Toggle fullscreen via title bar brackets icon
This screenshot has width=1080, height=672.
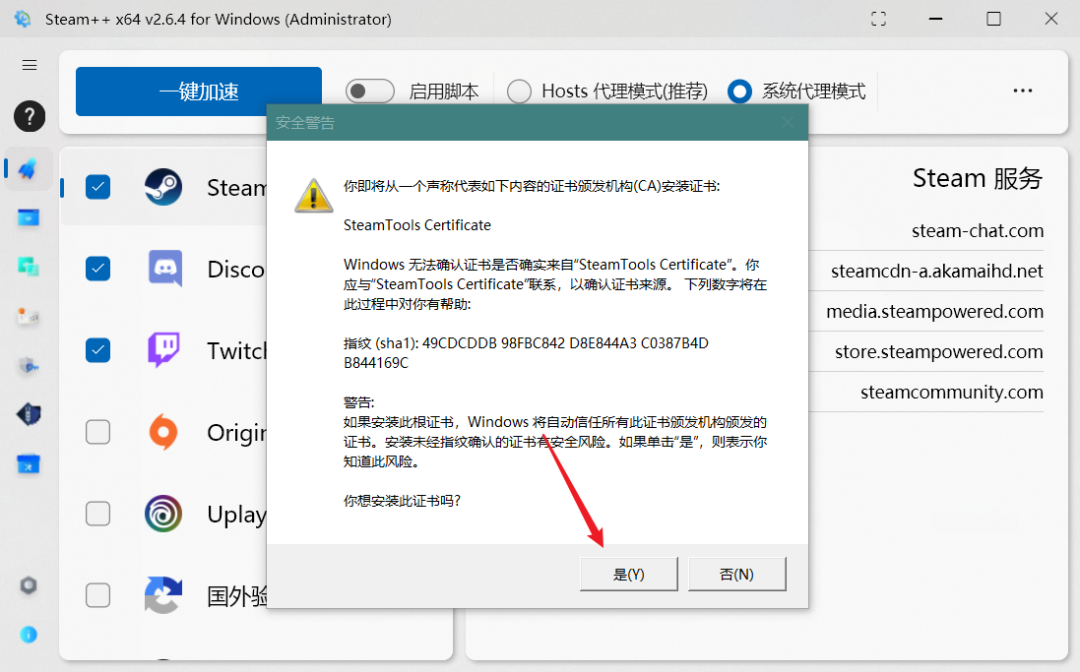click(x=878, y=19)
